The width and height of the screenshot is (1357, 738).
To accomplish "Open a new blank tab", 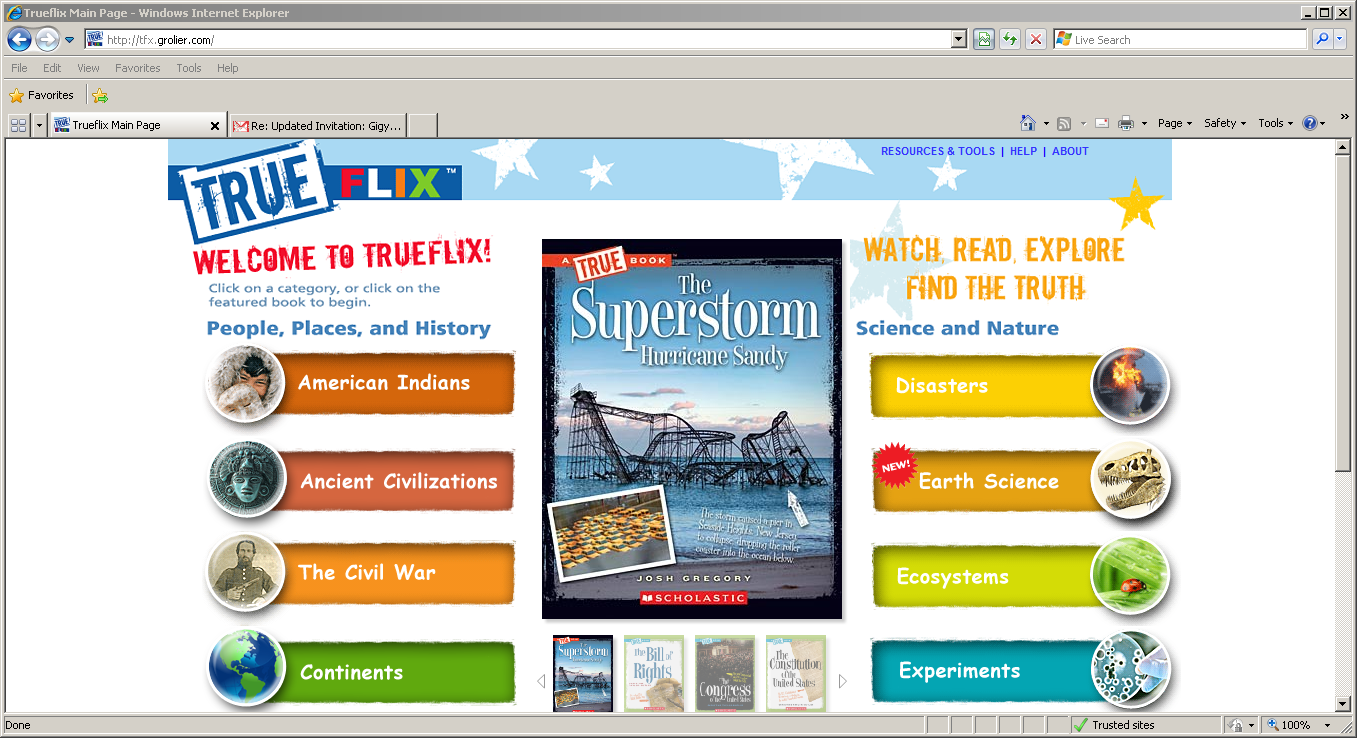I will click(422, 126).
